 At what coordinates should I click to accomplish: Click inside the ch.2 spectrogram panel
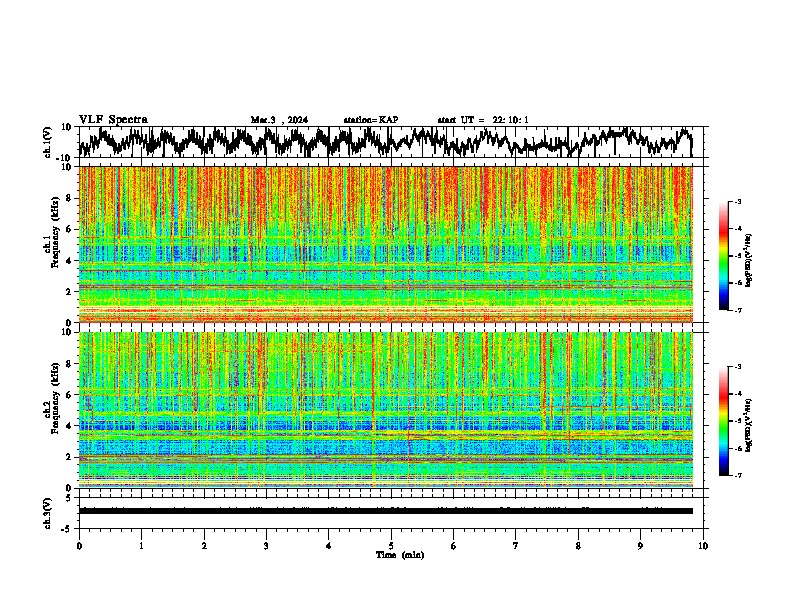385,410
